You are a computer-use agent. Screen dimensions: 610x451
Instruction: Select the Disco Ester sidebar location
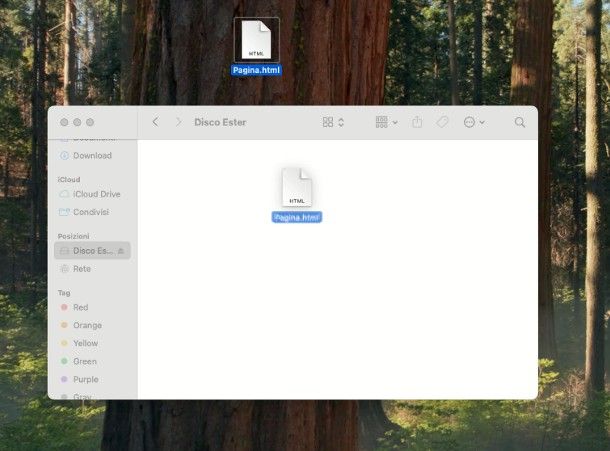click(x=88, y=251)
